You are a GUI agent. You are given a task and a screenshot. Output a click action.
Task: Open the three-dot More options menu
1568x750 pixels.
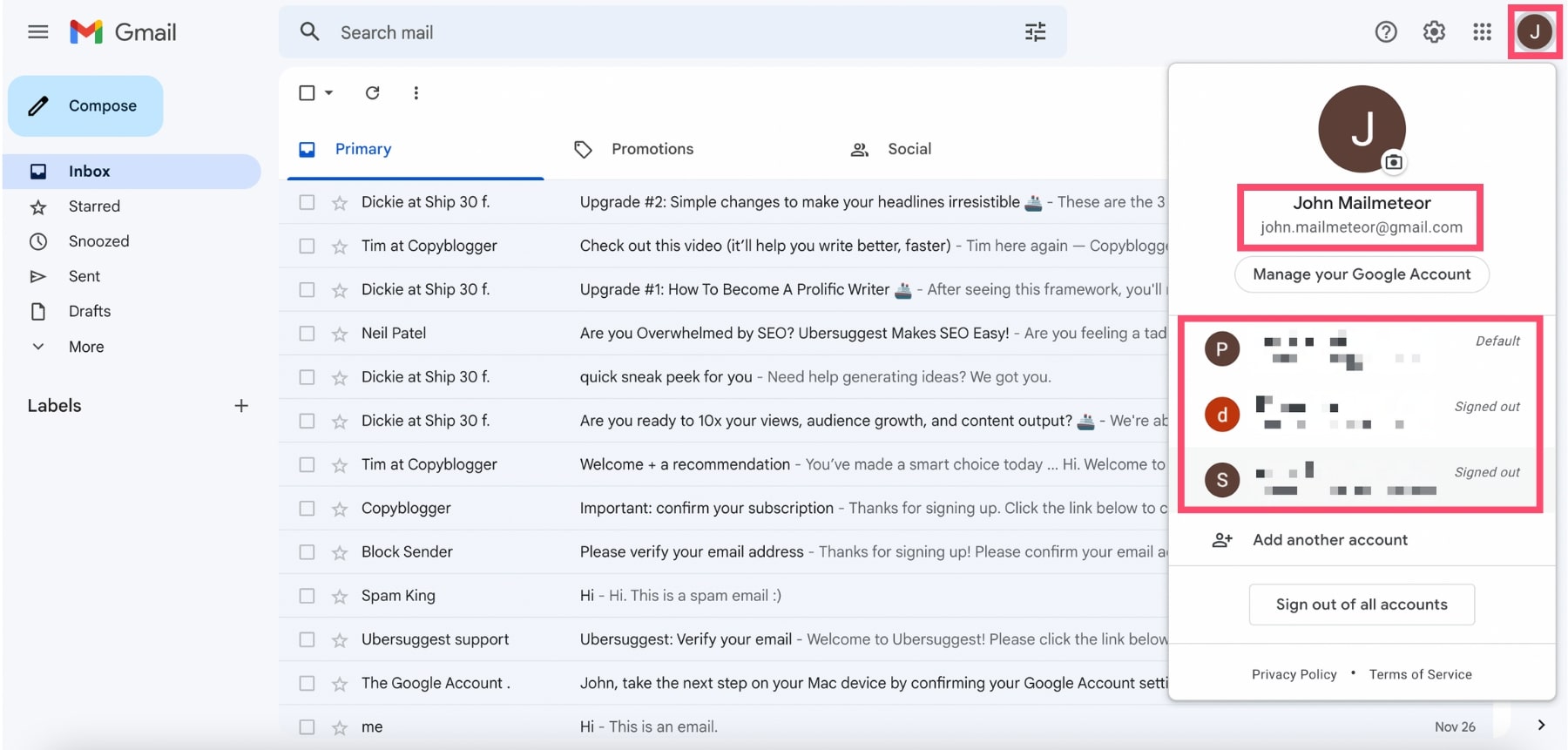pyautogui.click(x=416, y=93)
